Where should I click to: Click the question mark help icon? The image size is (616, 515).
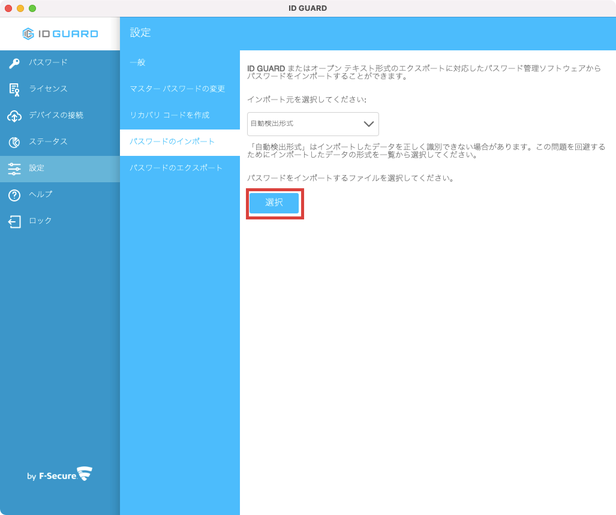pos(15,195)
